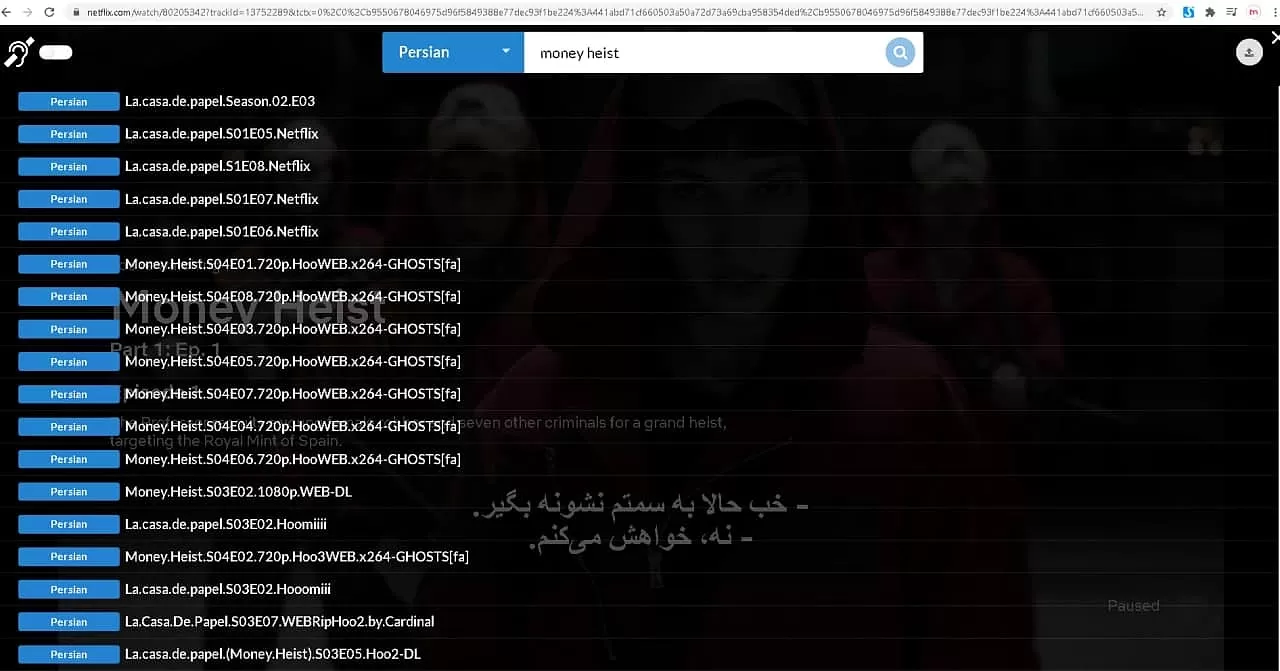The height and width of the screenshot is (671, 1280).
Task: Click Persian tag of S04E02.720p.Hoo3WEB row
Action: 69,557
